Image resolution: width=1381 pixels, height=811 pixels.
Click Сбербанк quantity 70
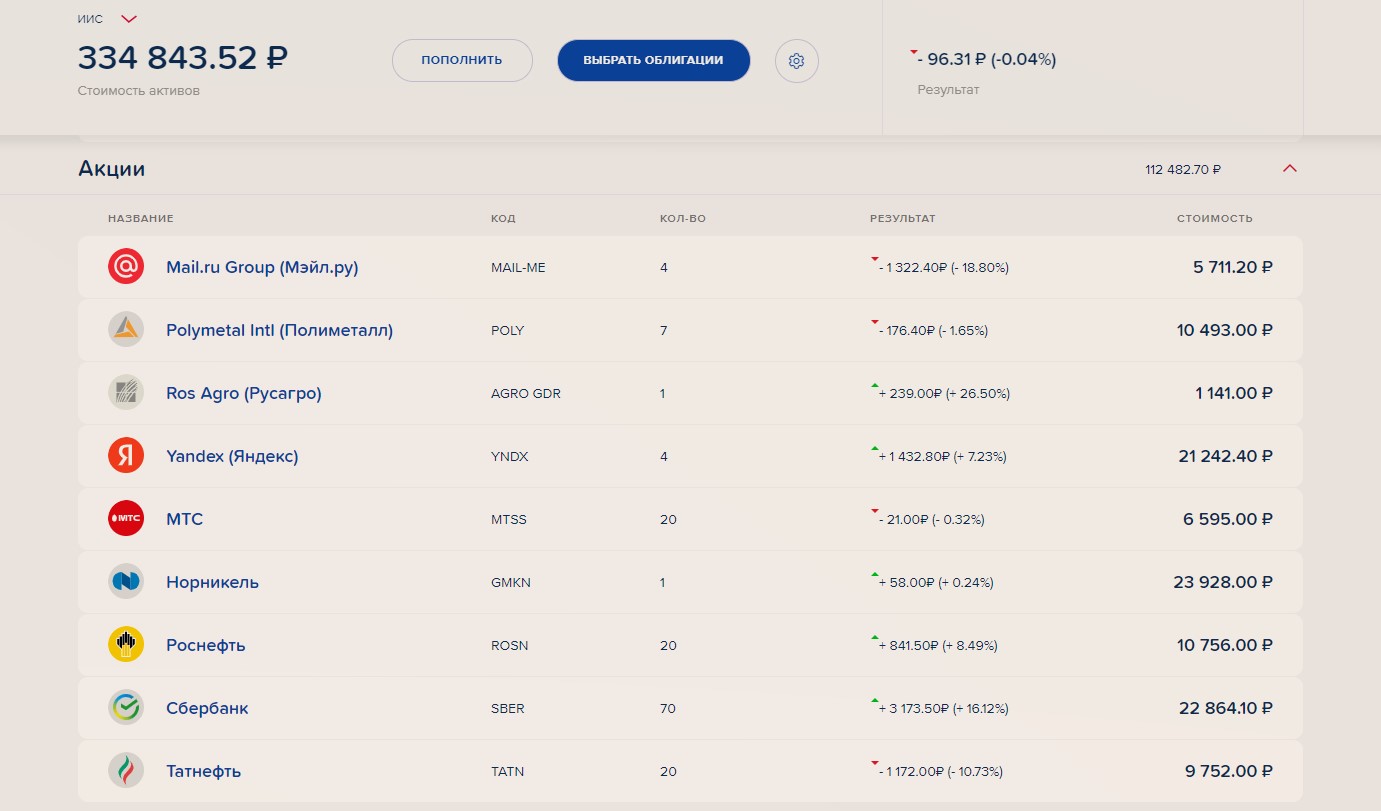(668, 709)
